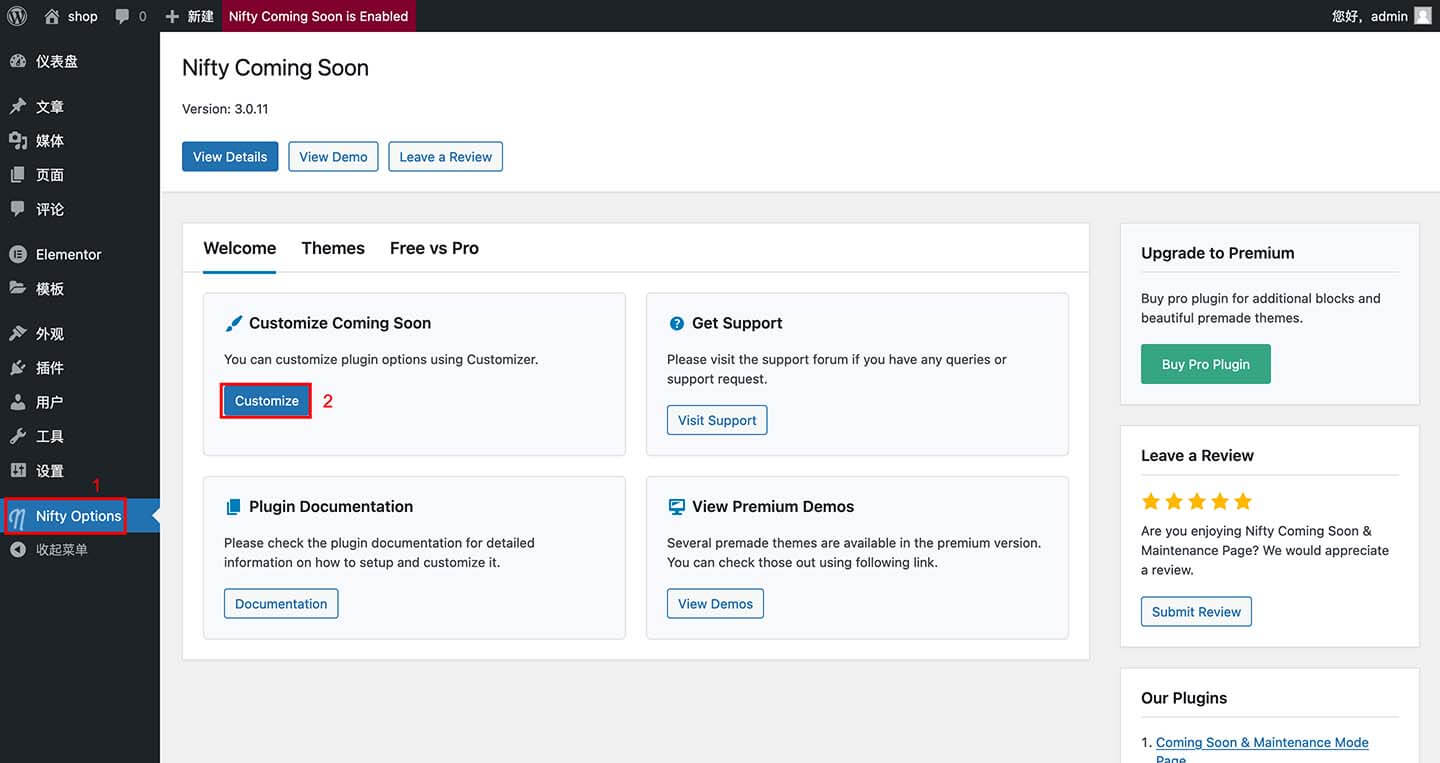Open the admin user avatar
This screenshot has width=1440, height=763.
pos(1423,16)
